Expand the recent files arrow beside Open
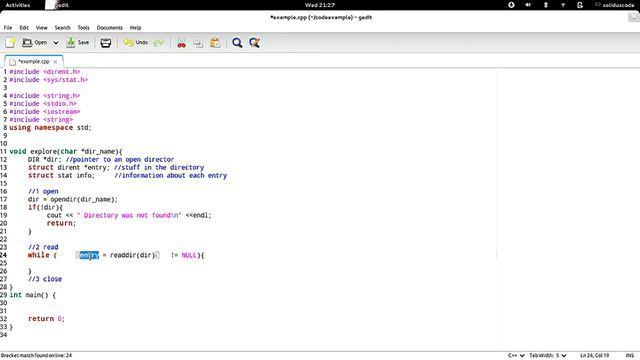 pyautogui.click(x=56, y=42)
